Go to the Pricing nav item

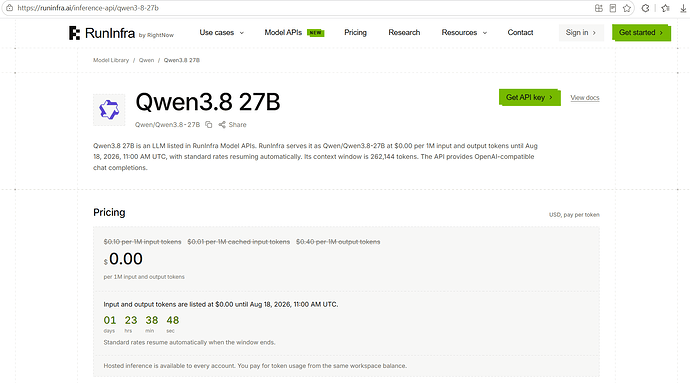(x=355, y=33)
